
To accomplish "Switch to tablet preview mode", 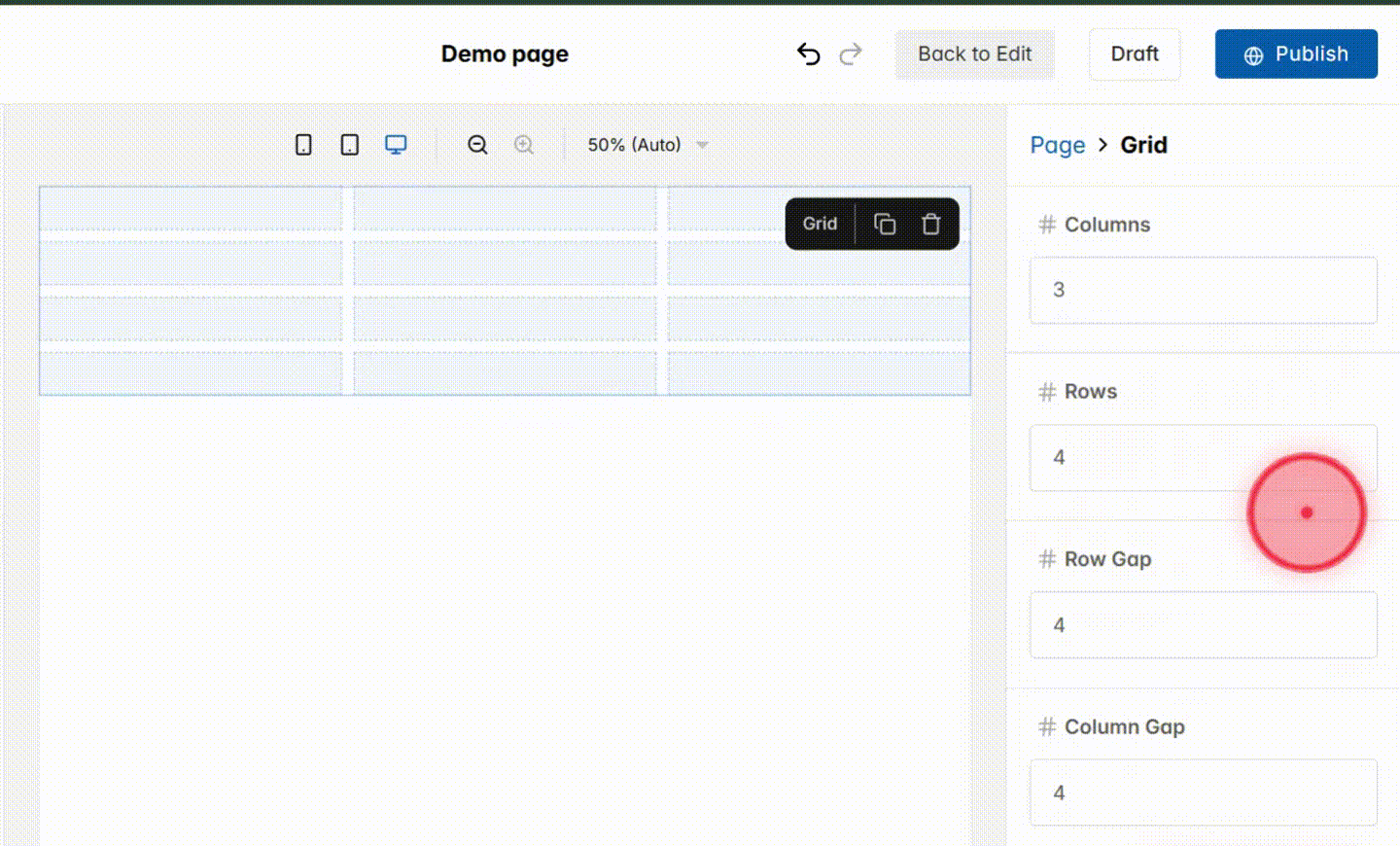I will 349,144.
